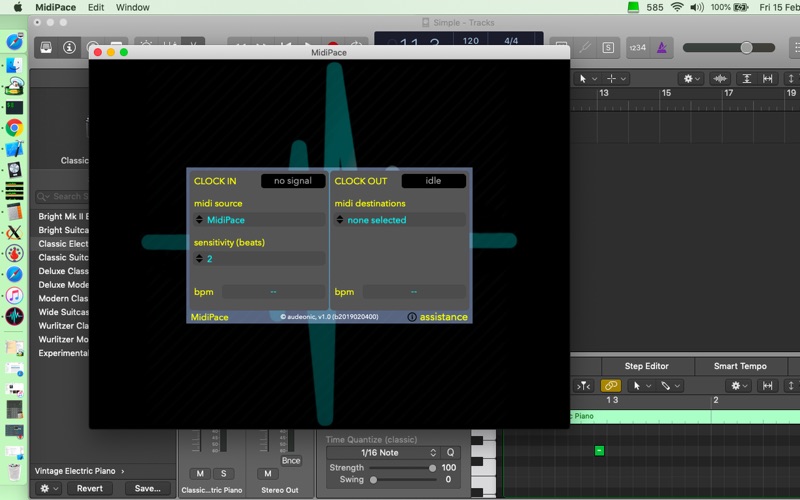Viewport: 800px width, 500px height.
Task: Change the sensitivity beats stepper value
Action: tap(199, 259)
